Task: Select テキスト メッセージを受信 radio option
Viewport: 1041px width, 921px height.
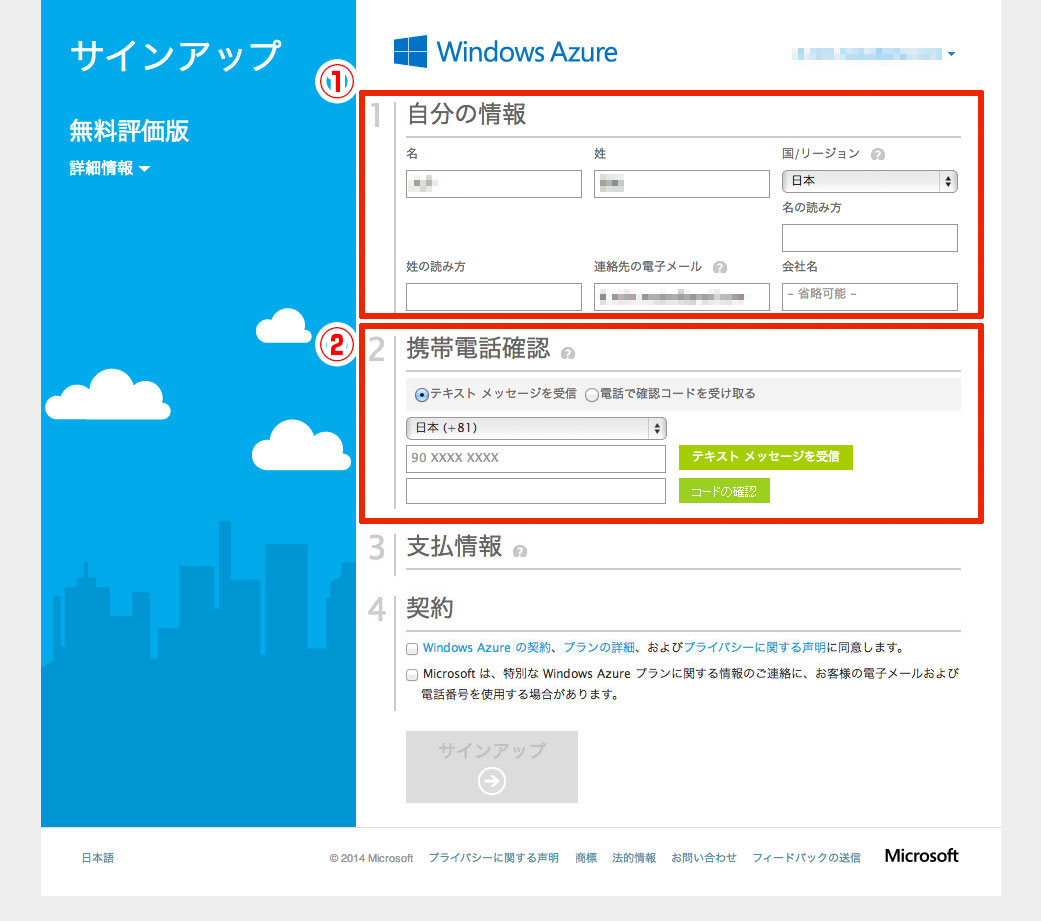Action: pyautogui.click(x=421, y=394)
